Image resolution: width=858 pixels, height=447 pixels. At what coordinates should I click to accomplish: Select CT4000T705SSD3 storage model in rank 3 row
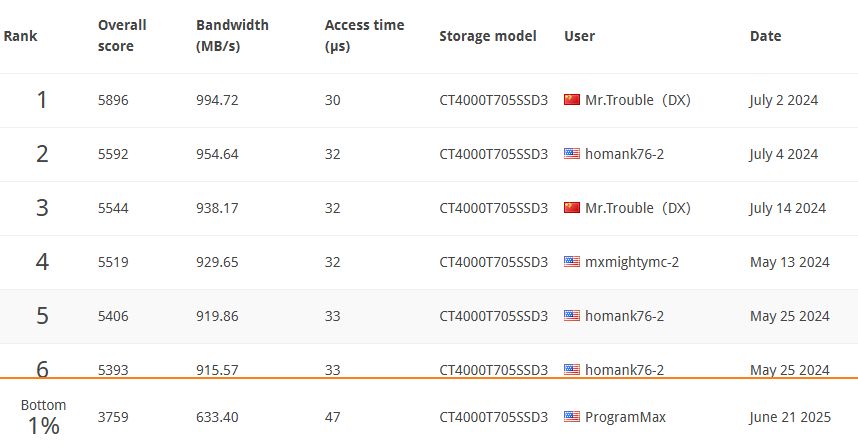point(494,208)
